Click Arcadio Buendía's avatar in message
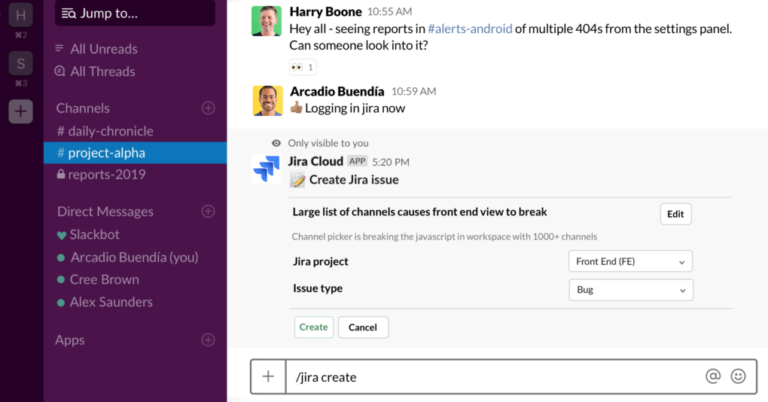 pyautogui.click(x=267, y=101)
